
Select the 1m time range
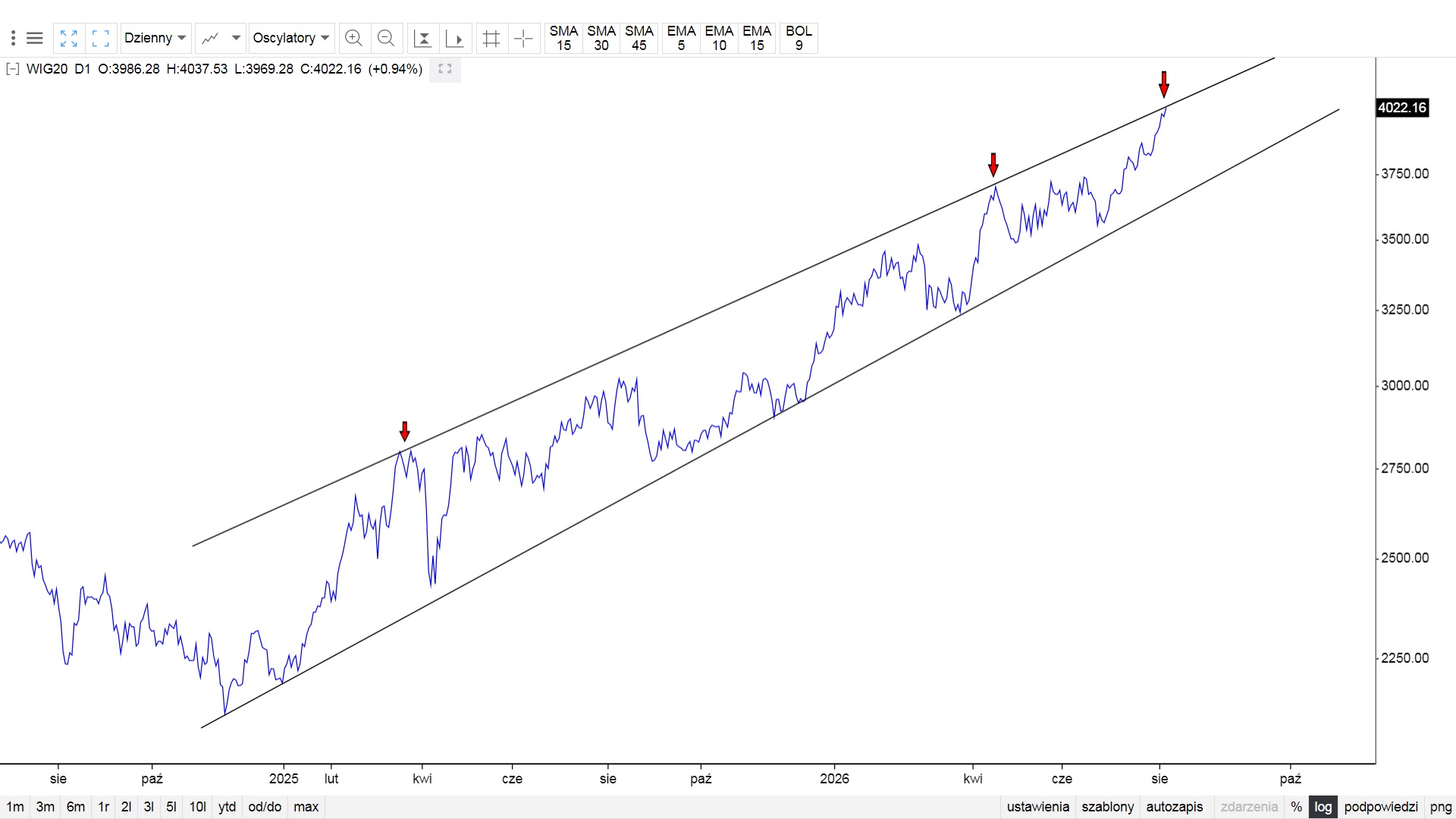point(15,807)
